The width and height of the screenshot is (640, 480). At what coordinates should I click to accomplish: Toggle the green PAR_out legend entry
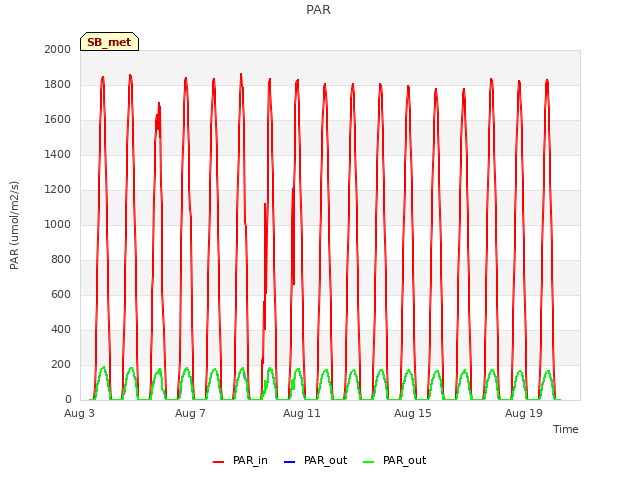(394, 461)
